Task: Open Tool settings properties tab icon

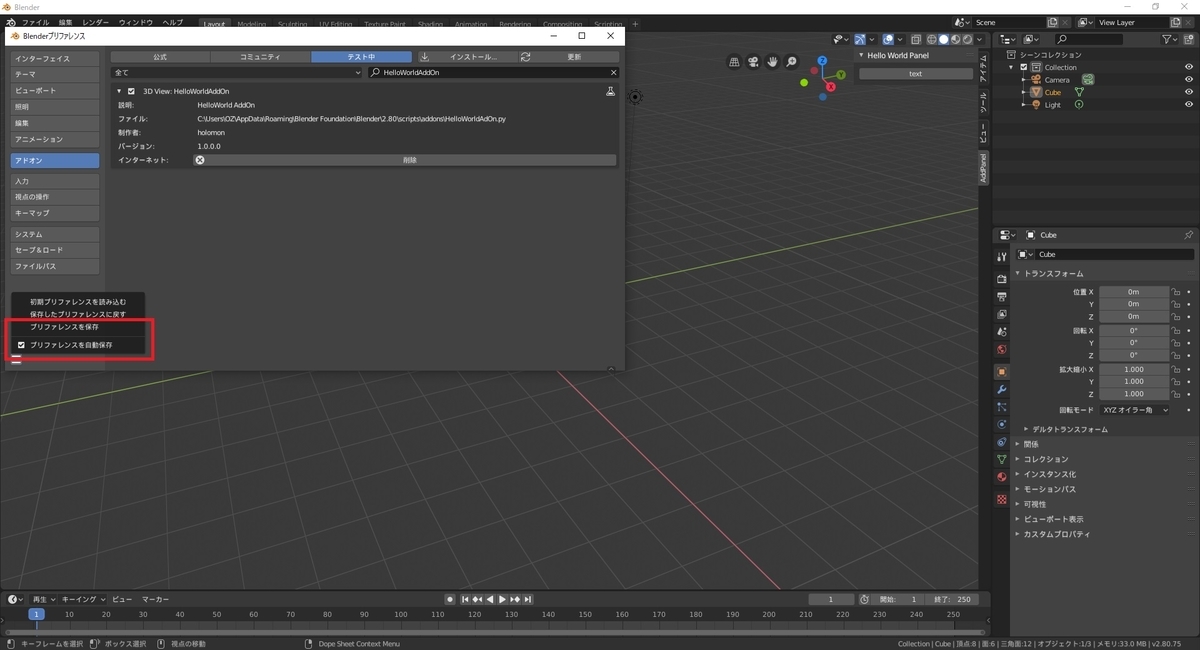Action: [1002, 257]
